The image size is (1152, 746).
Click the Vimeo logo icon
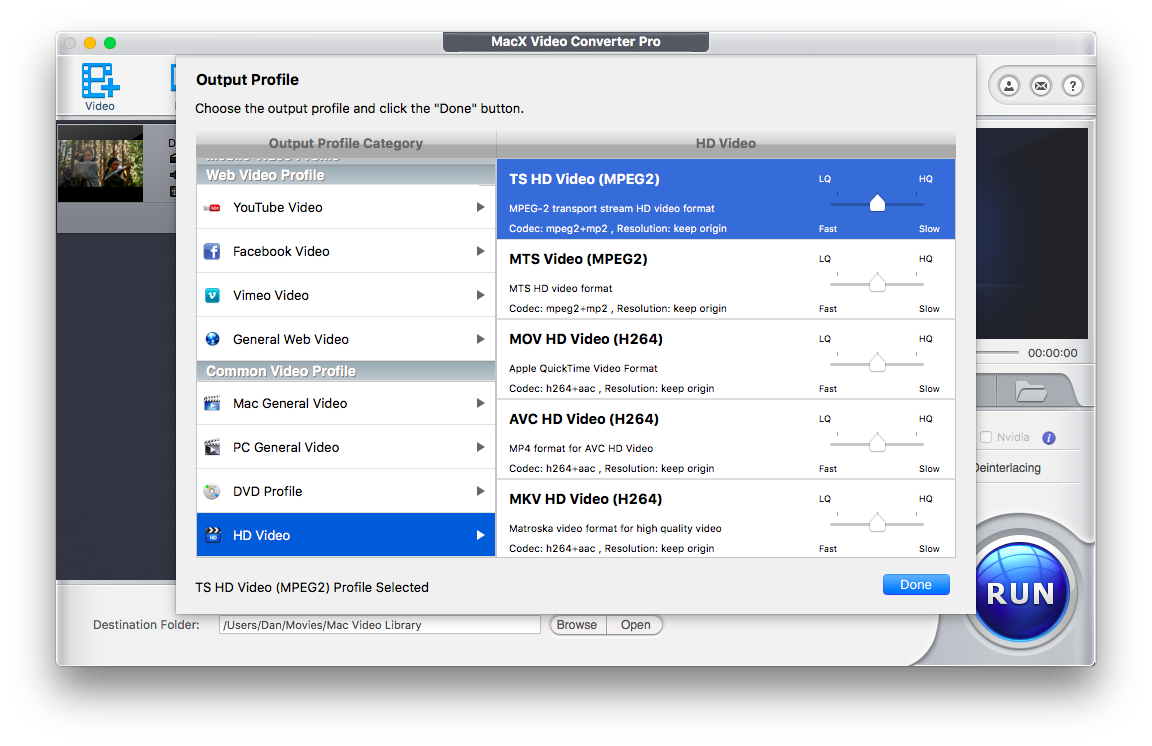pos(212,295)
